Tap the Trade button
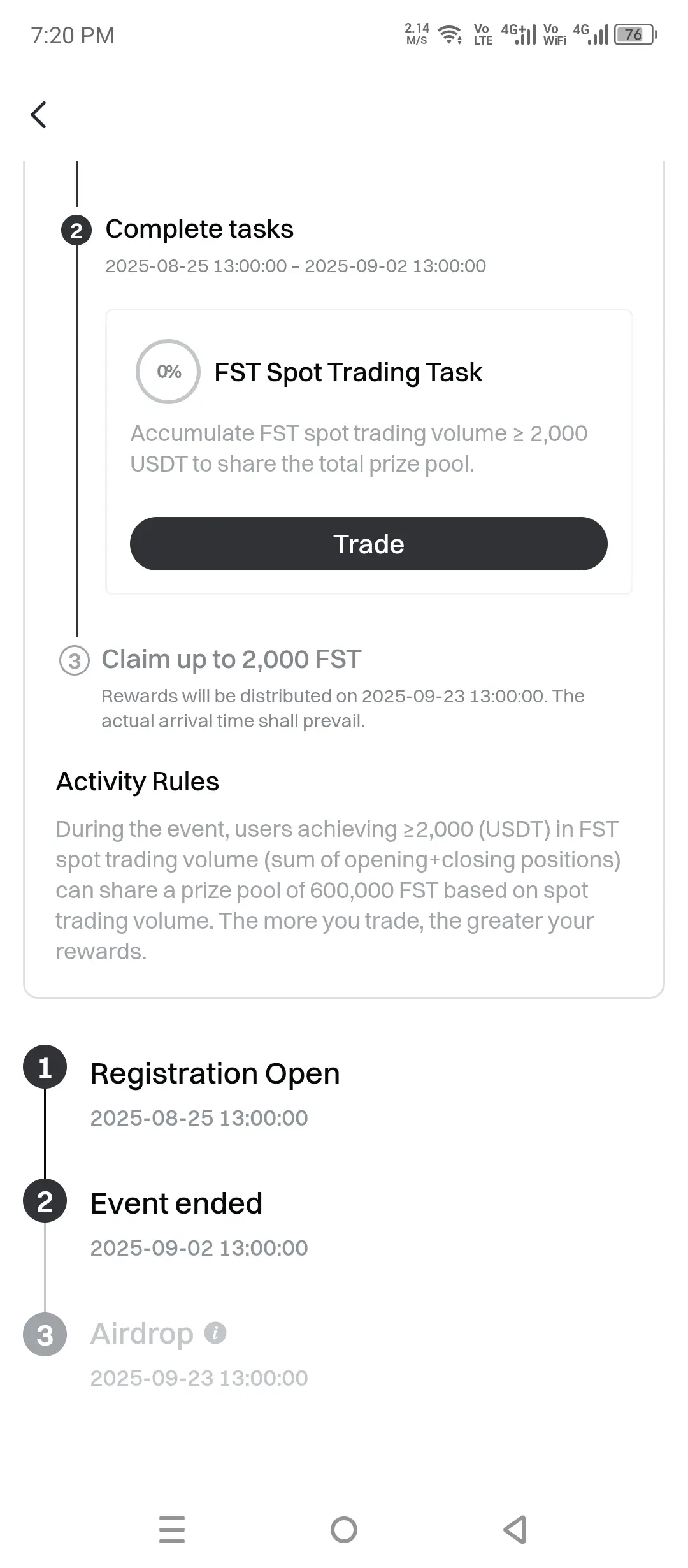 (x=369, y=544)
